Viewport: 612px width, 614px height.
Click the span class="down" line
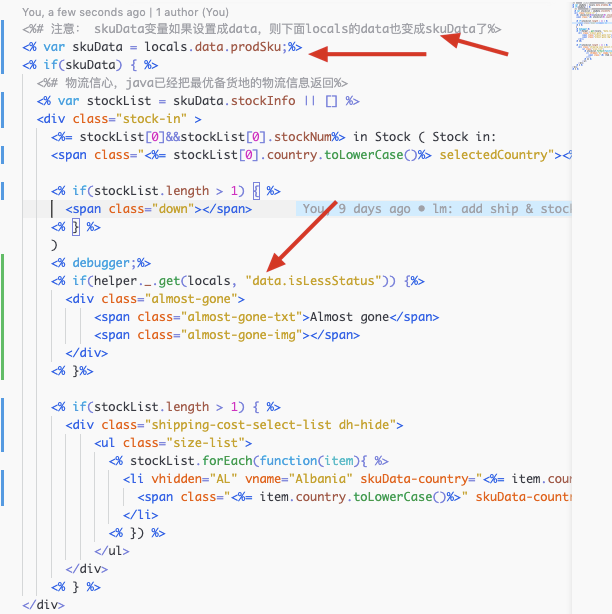[x=159, y=209]
